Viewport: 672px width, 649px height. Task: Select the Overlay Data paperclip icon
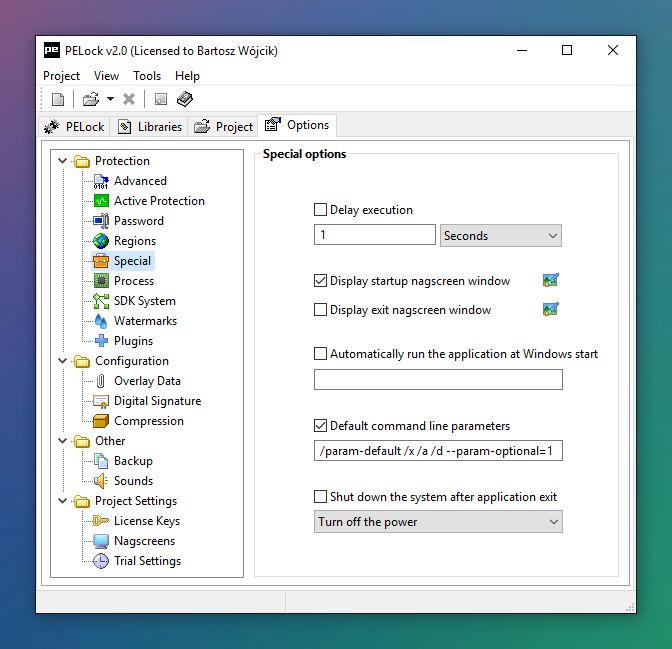point(101,381)
